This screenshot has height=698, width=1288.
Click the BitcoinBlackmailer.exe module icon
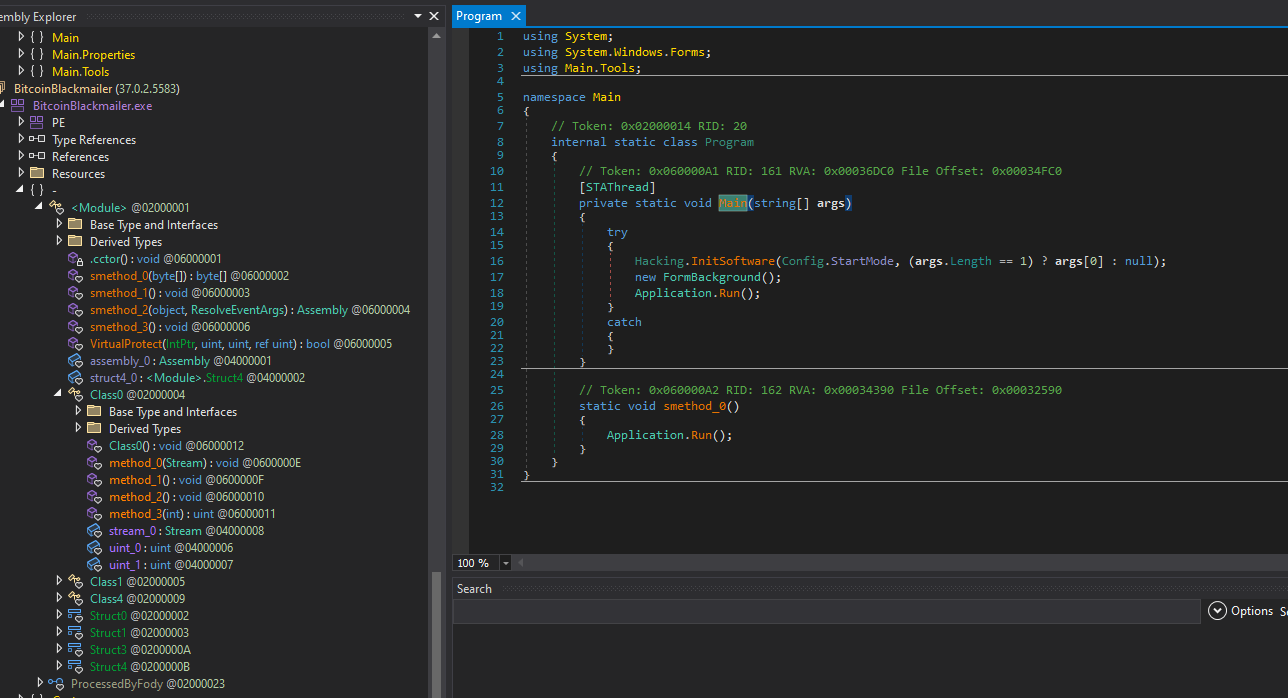pos(18,106)
